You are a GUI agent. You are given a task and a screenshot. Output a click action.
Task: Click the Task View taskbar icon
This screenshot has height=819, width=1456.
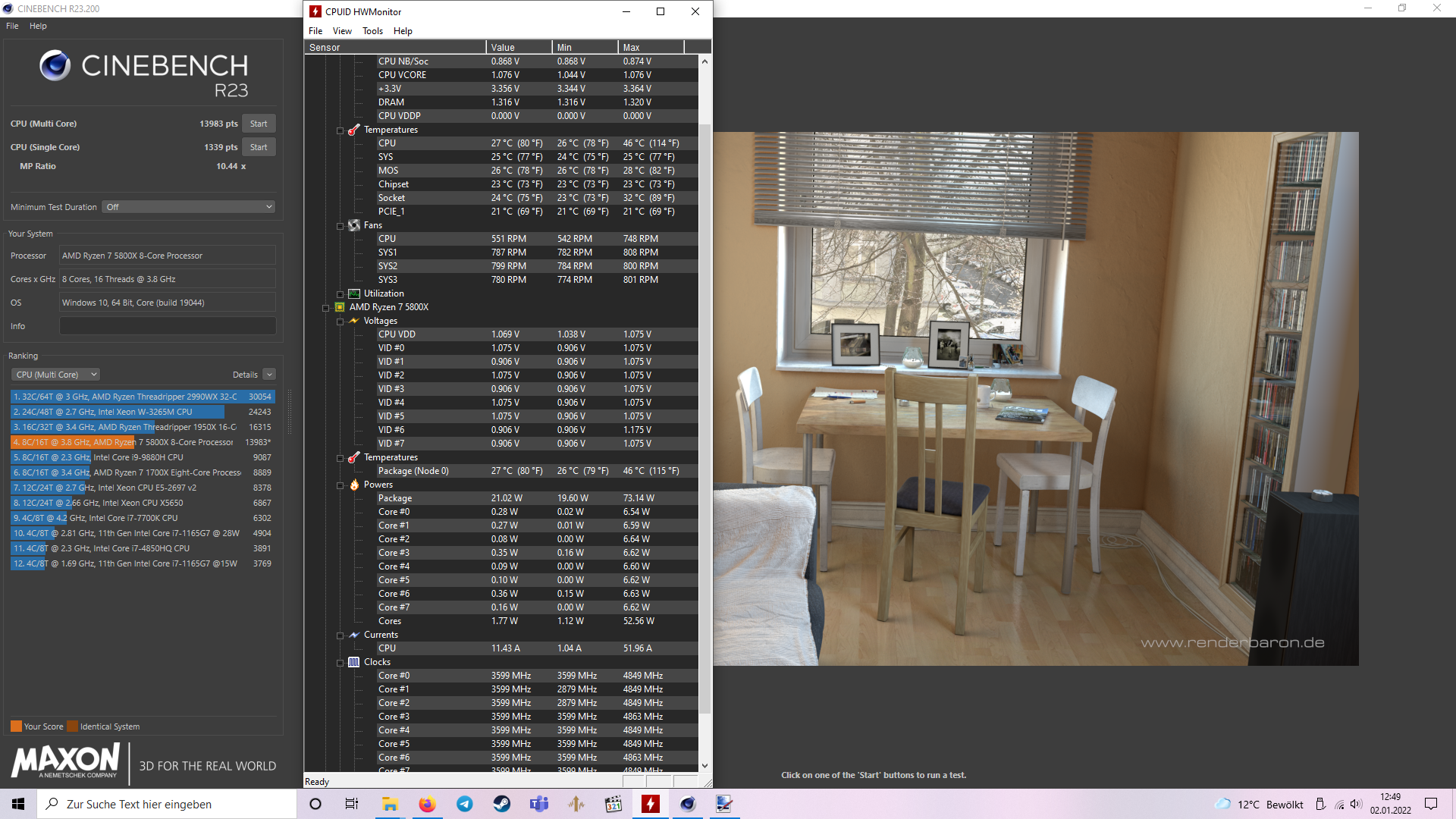(x=352, y=804)
